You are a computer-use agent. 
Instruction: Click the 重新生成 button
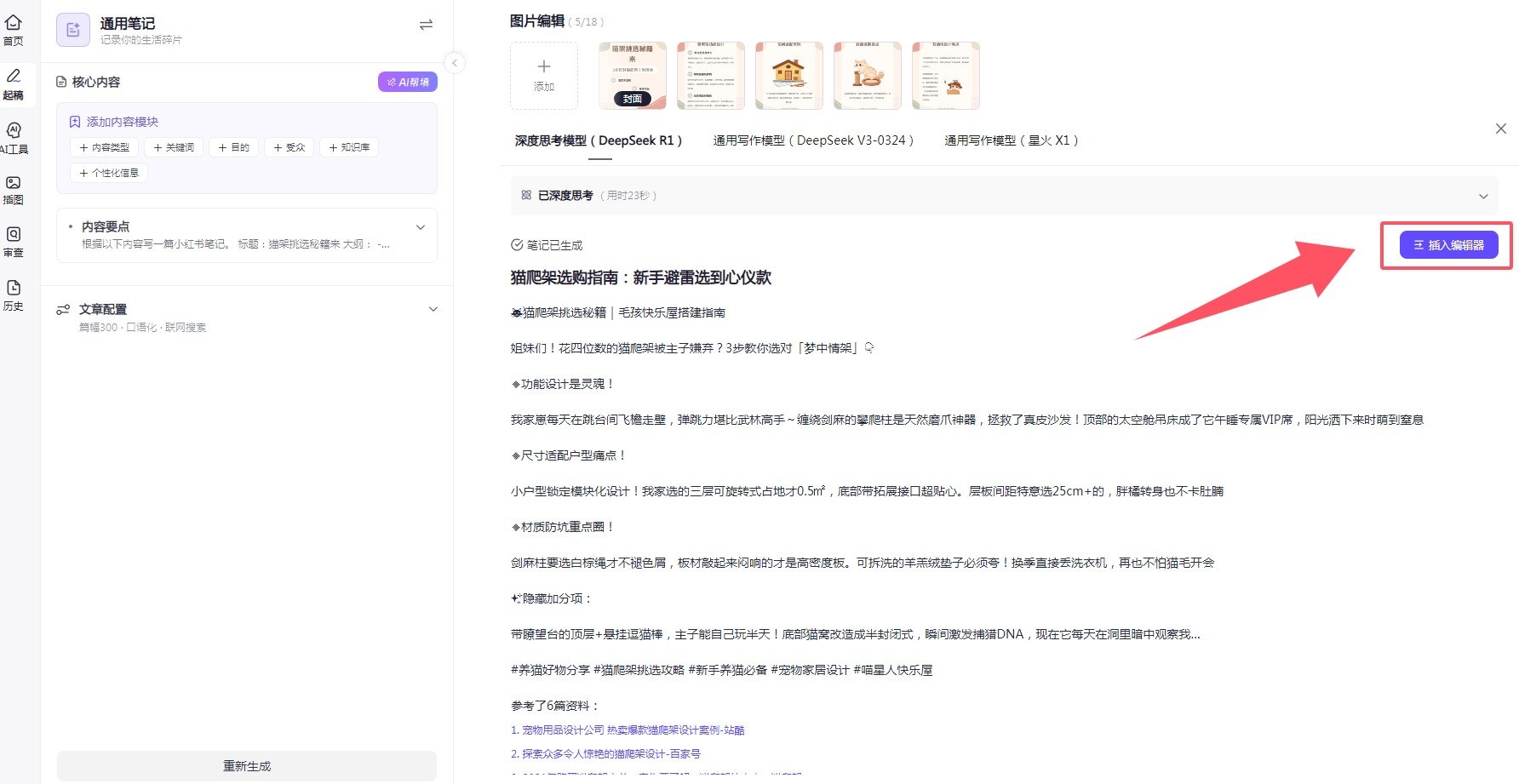pyautogui.click(x=246, y=765)
